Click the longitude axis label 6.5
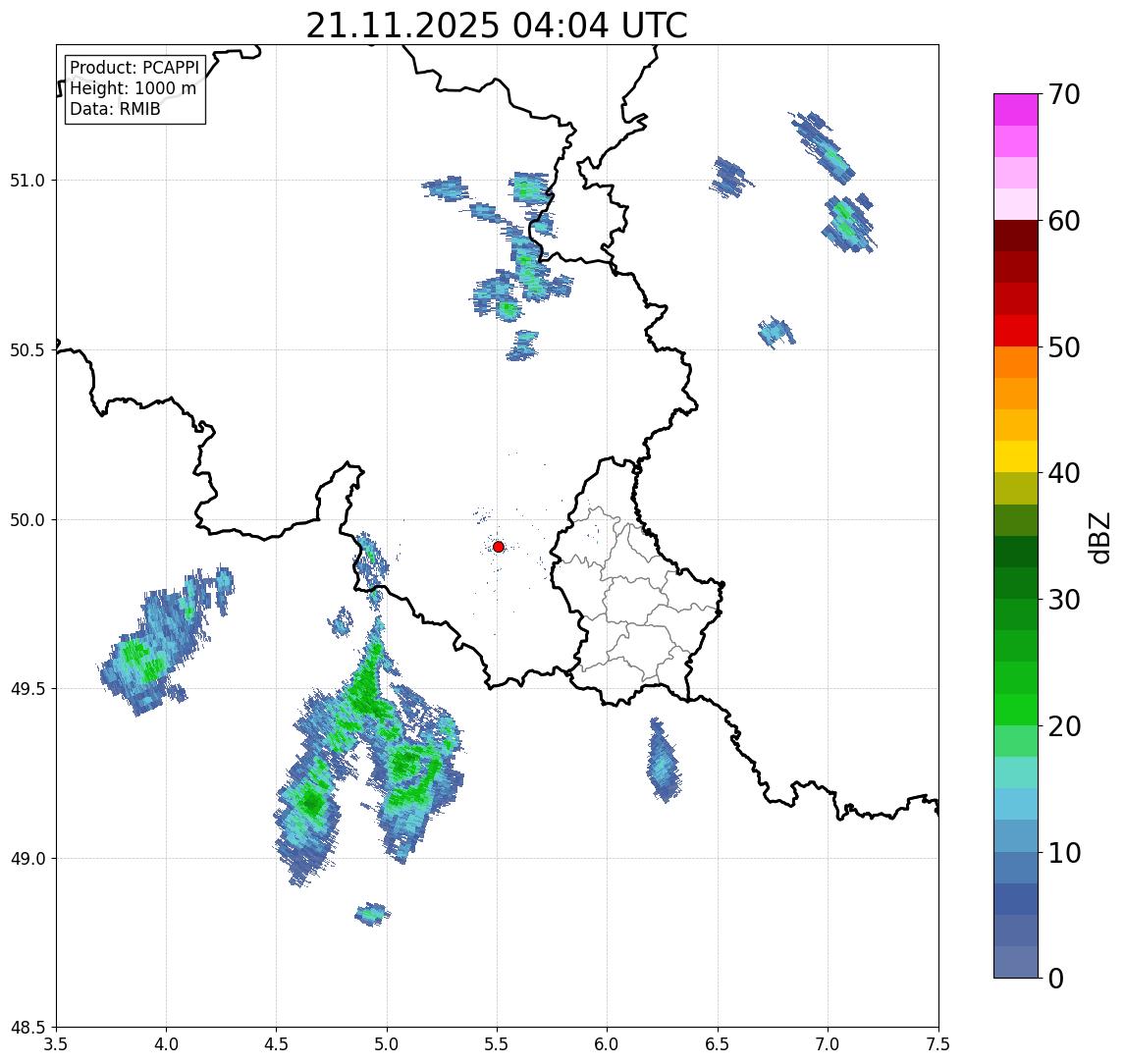 coord(718,1044)
